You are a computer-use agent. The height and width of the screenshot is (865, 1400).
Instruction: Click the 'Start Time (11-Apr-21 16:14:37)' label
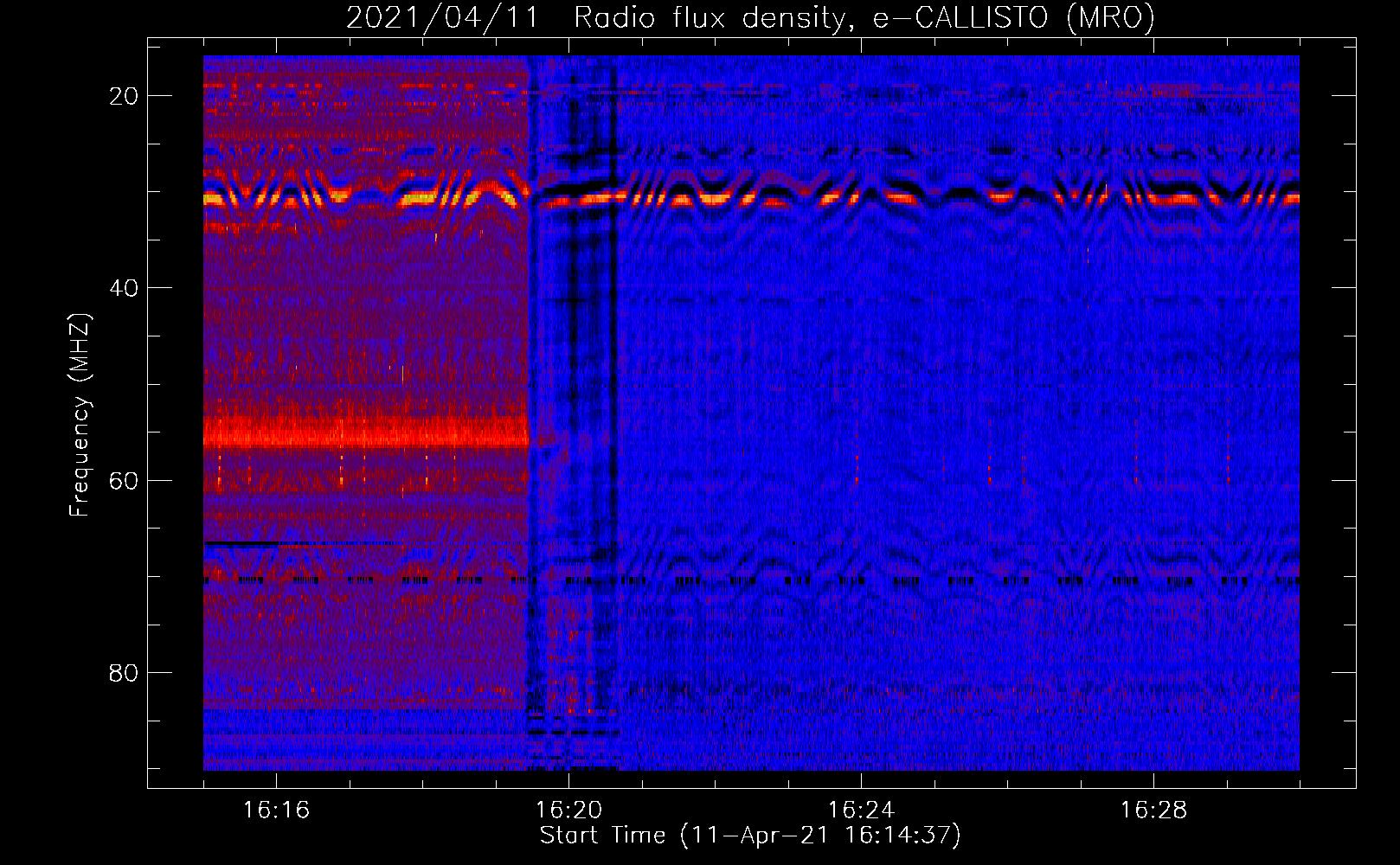[750, 836]
